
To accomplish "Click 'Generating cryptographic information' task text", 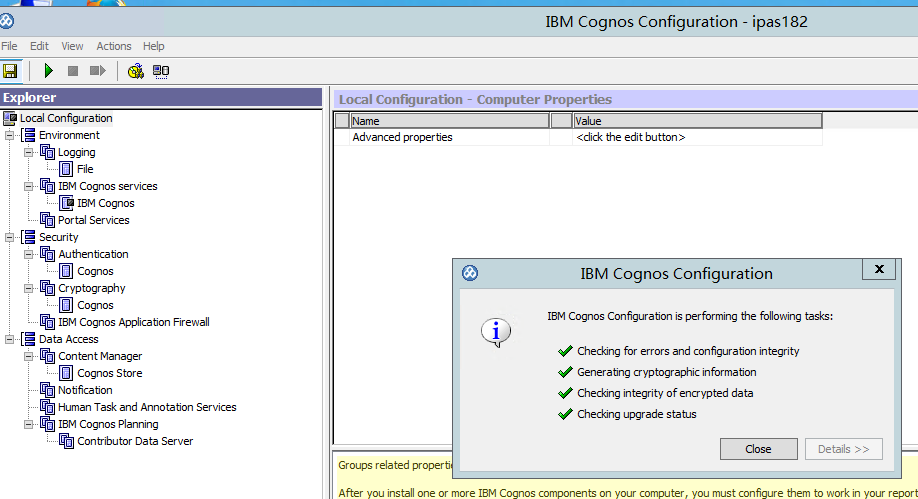I will pos(666,372).
